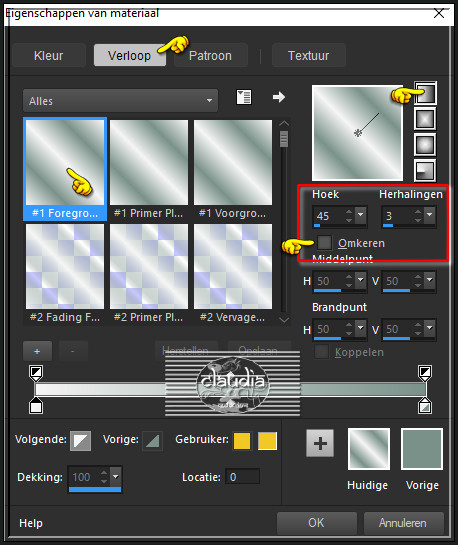Click the Vorige marker color icon

click(153, 441)
